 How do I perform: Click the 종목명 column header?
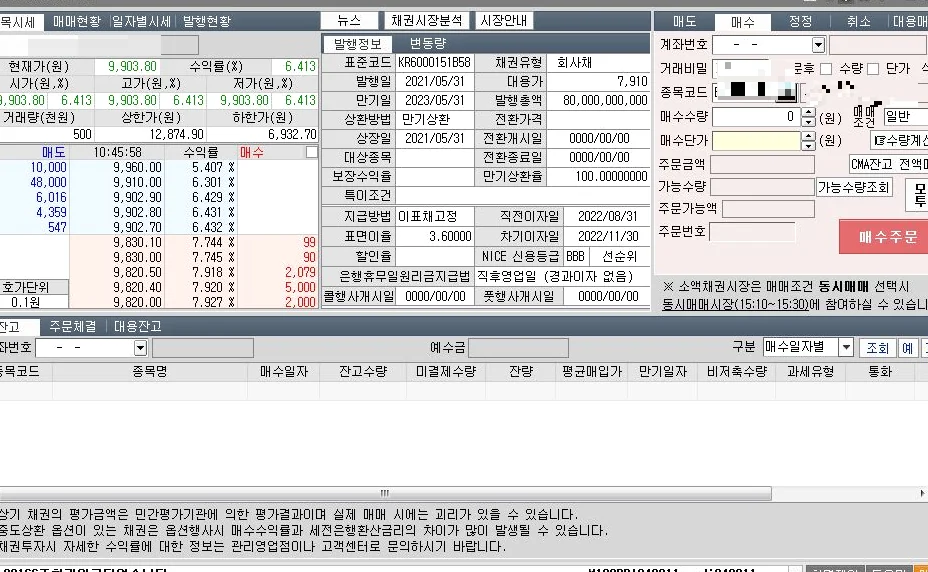(150, 372)
